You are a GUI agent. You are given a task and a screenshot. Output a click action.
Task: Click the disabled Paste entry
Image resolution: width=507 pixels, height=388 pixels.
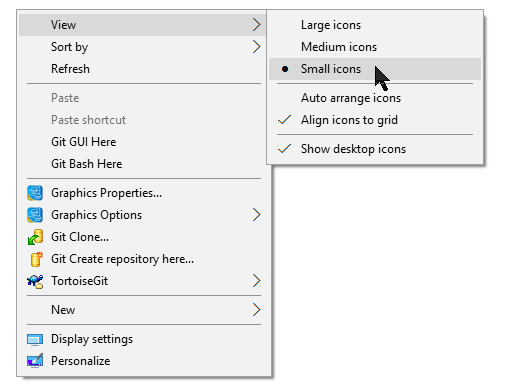pos(142,98)
